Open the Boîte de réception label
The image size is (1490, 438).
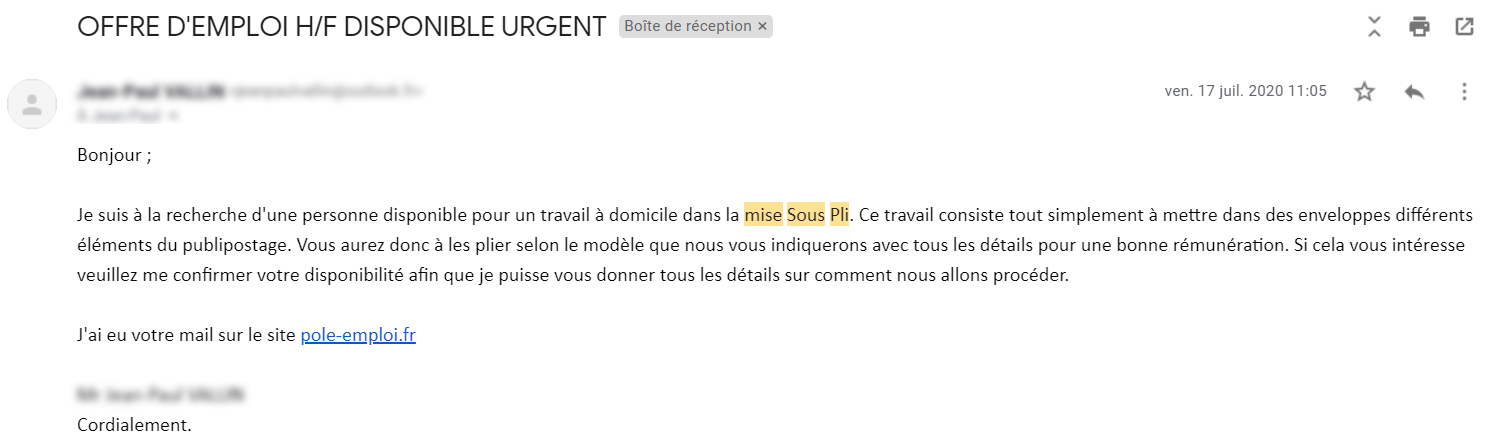click(x=688, y=27)
